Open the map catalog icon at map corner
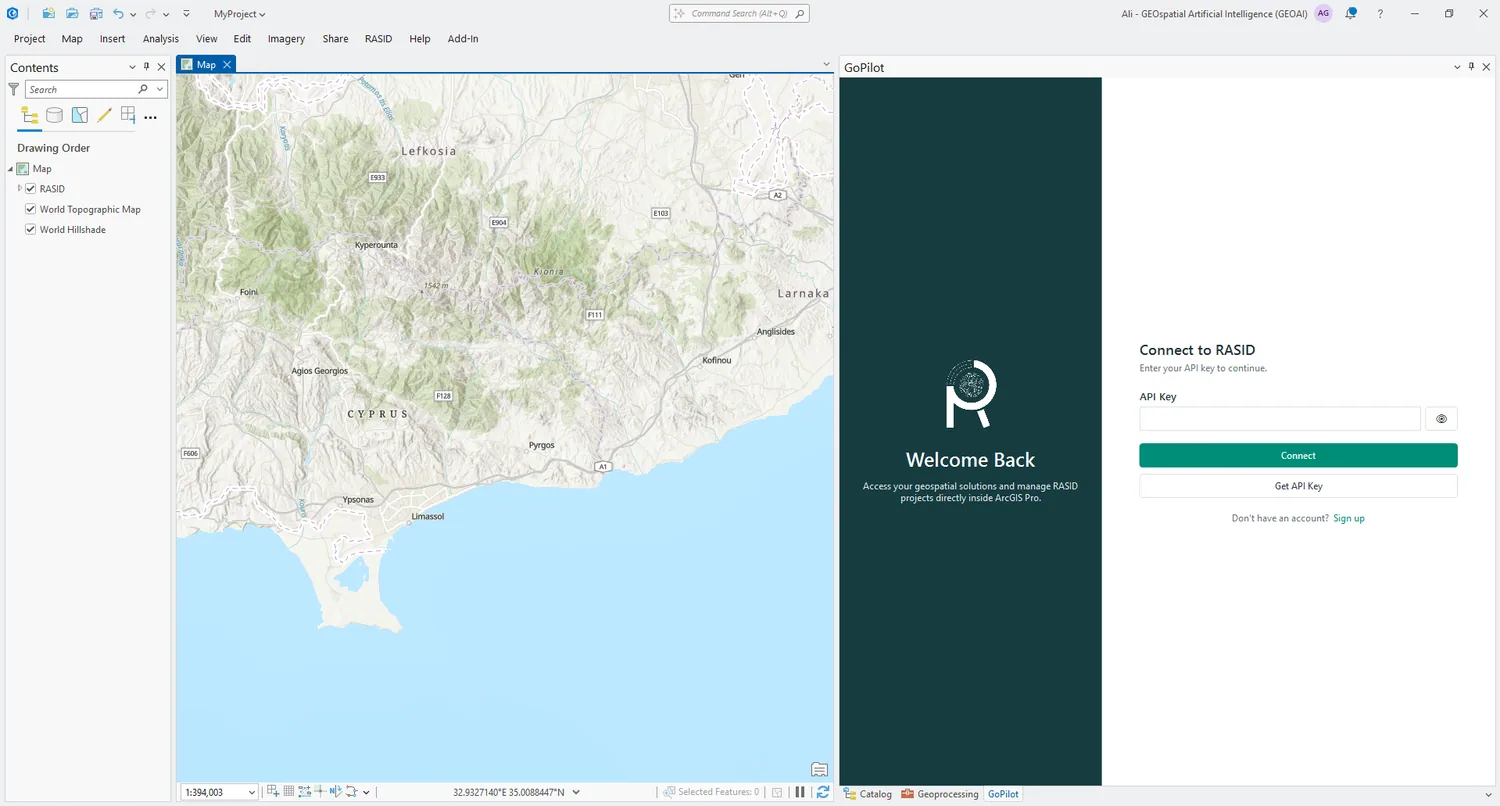 (820, 769)
